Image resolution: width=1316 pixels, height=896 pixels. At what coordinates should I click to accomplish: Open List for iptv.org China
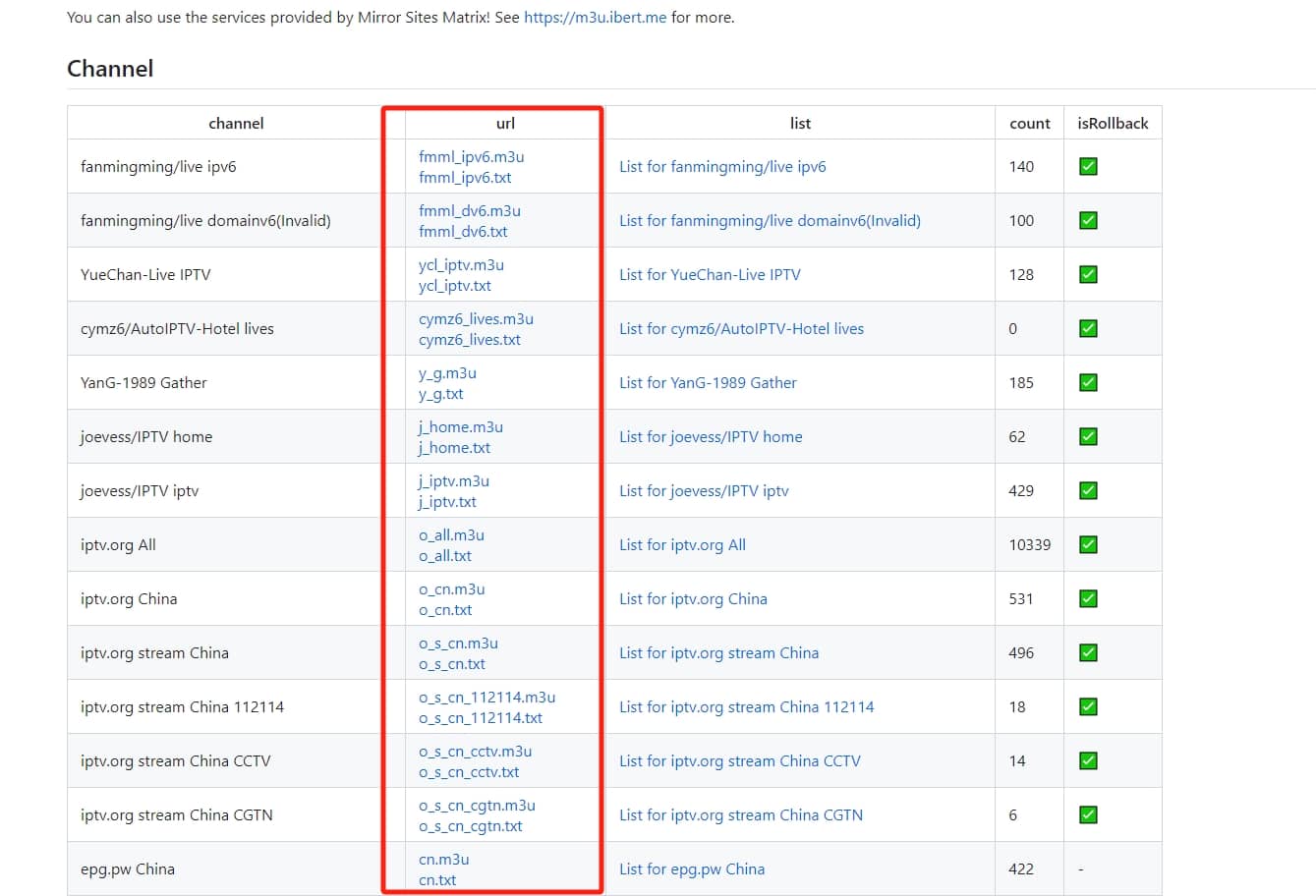[693, 598]
